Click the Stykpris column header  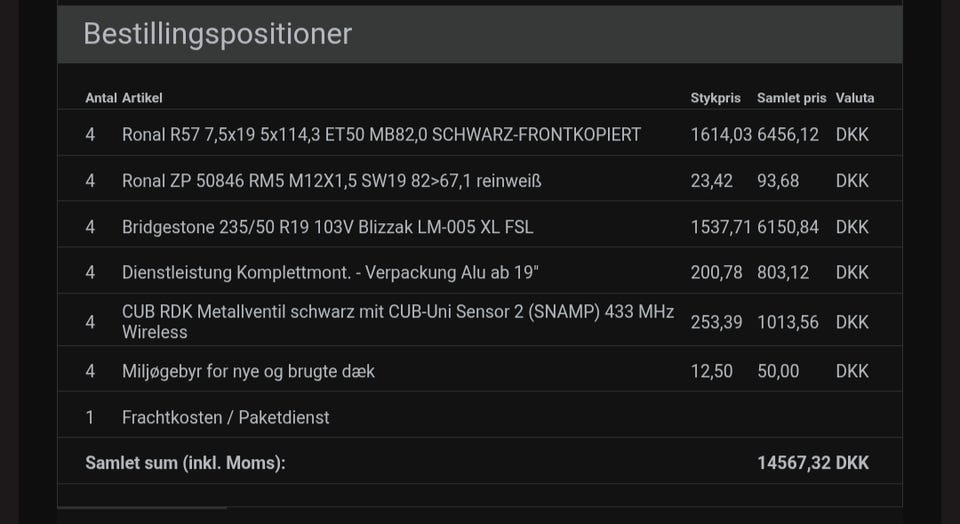point(715,98)
